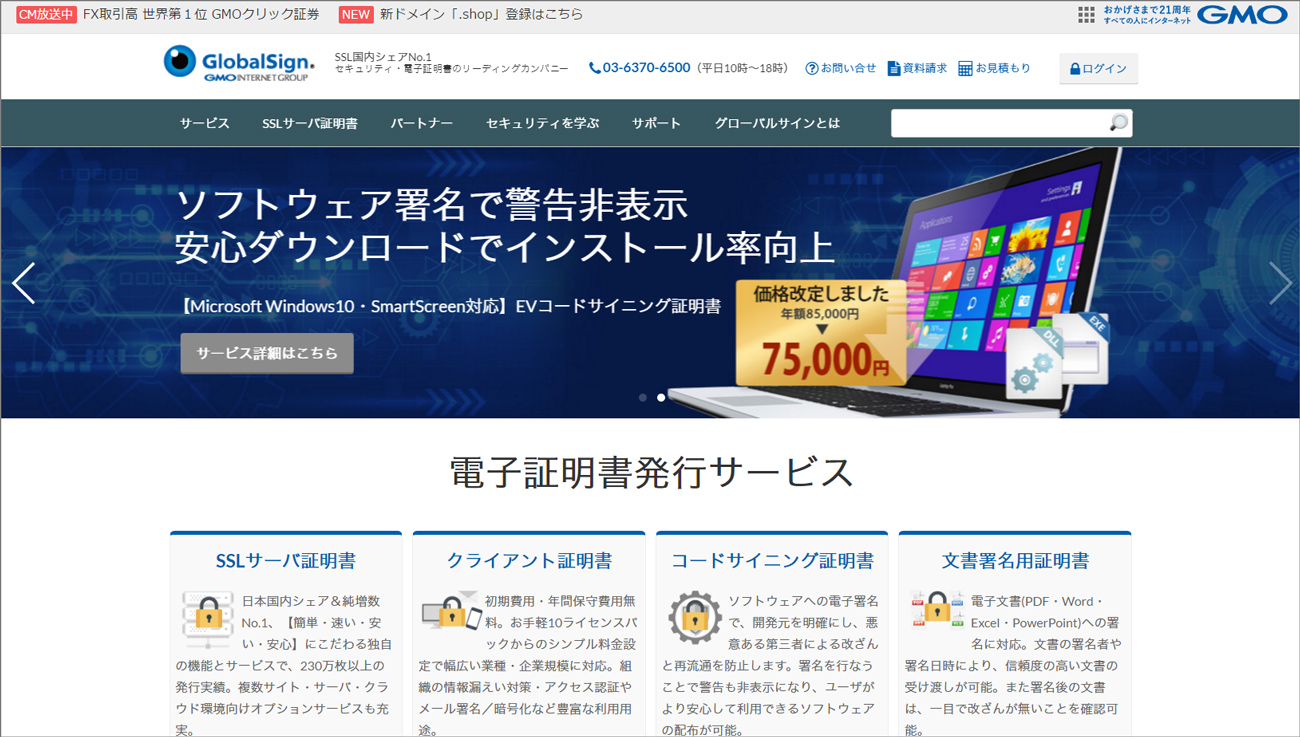Open the 資料請求 link
The image size is (1300, 737).
point(925,69)
